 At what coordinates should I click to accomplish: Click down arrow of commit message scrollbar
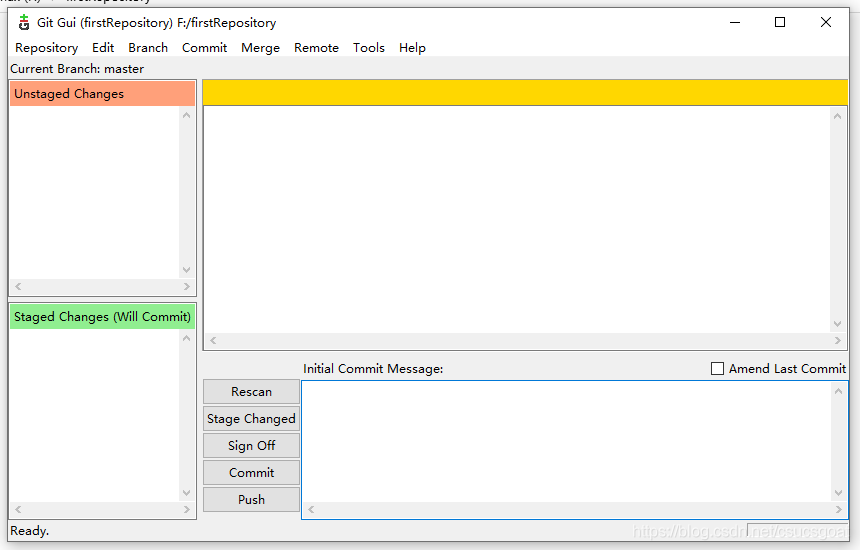(839, 493)
